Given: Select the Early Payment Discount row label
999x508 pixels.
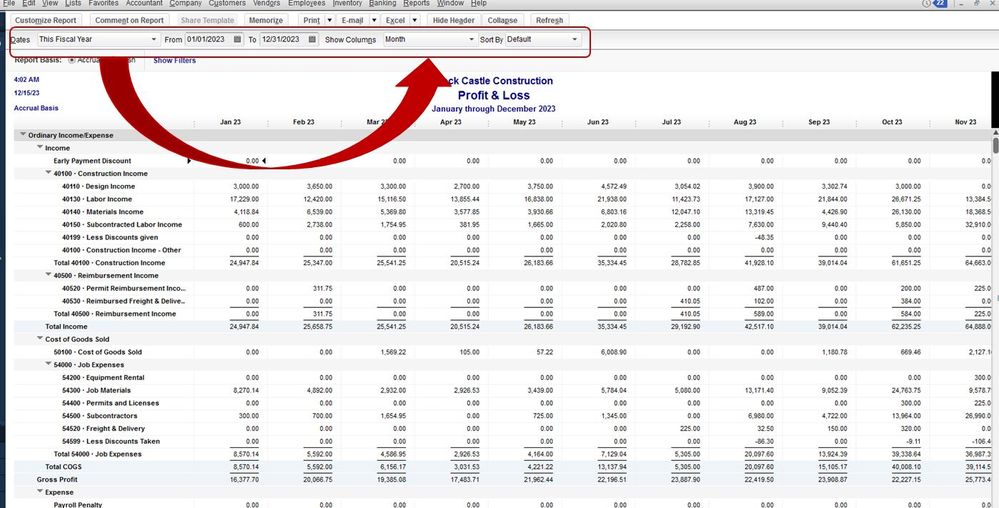Looking at the screenshot, I should tap(92, 161).
